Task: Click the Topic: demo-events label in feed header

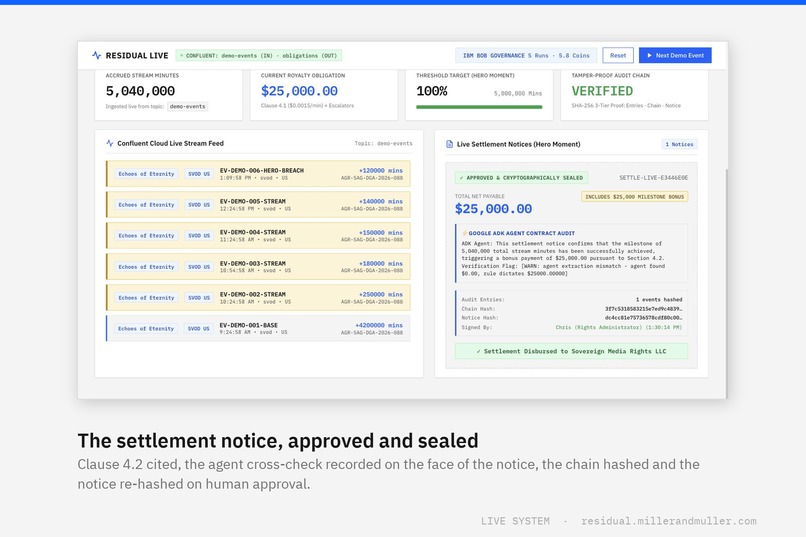Action: click(x=383, y=144)
